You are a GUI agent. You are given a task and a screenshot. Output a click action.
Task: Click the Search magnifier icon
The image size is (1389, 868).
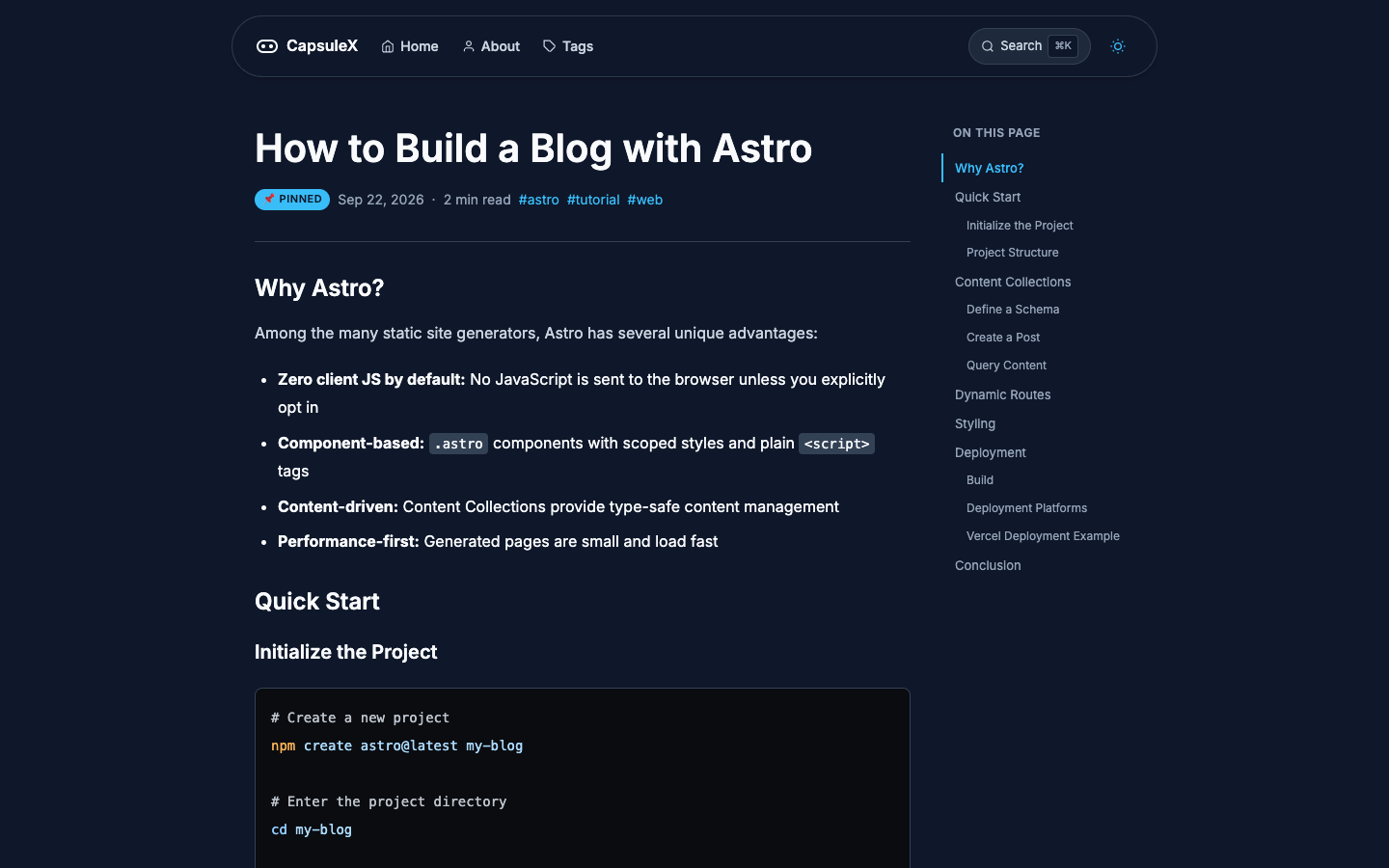pyautogui.click(x=988, y=46)
